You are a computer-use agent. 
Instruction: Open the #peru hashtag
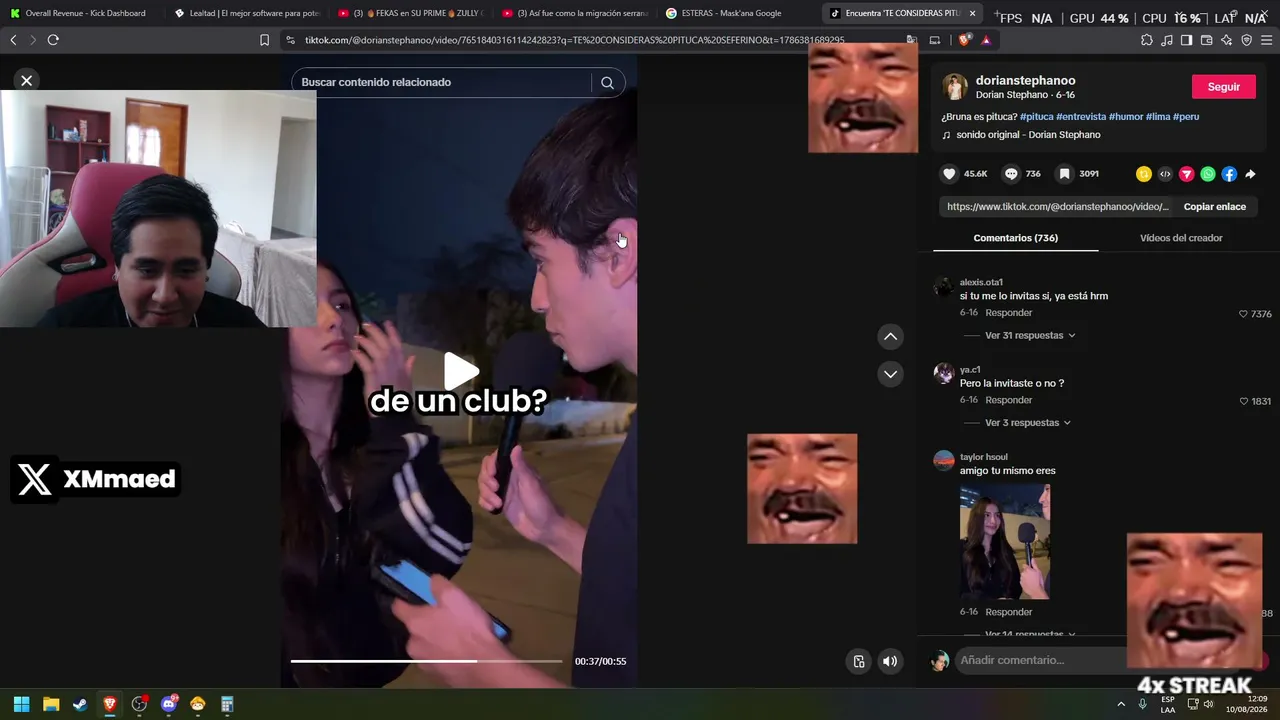(x=1186, y=117)
